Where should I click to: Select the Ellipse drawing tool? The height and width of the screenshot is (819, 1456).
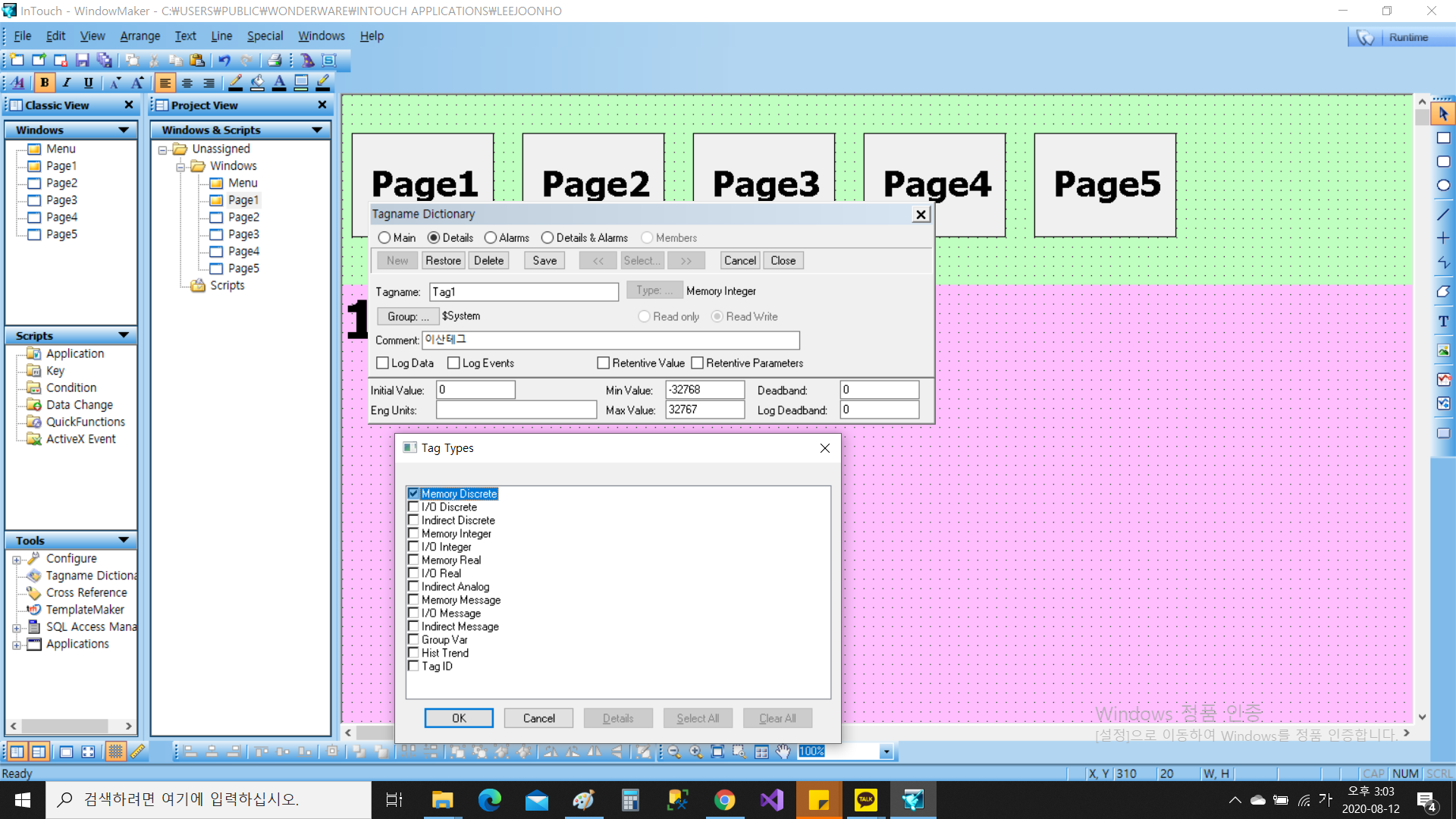click(1443, 186)
